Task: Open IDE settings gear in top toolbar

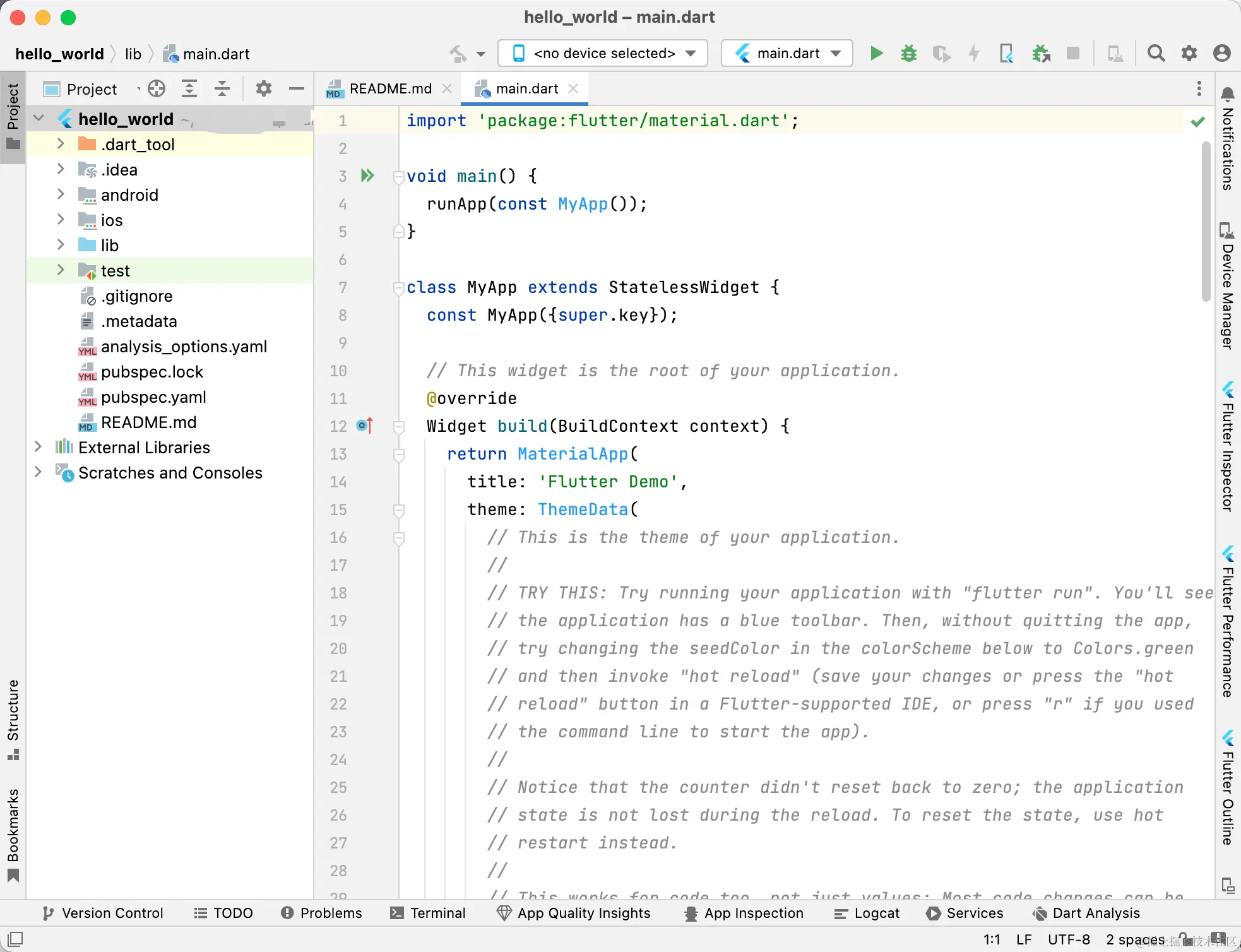Action: 1189,53
